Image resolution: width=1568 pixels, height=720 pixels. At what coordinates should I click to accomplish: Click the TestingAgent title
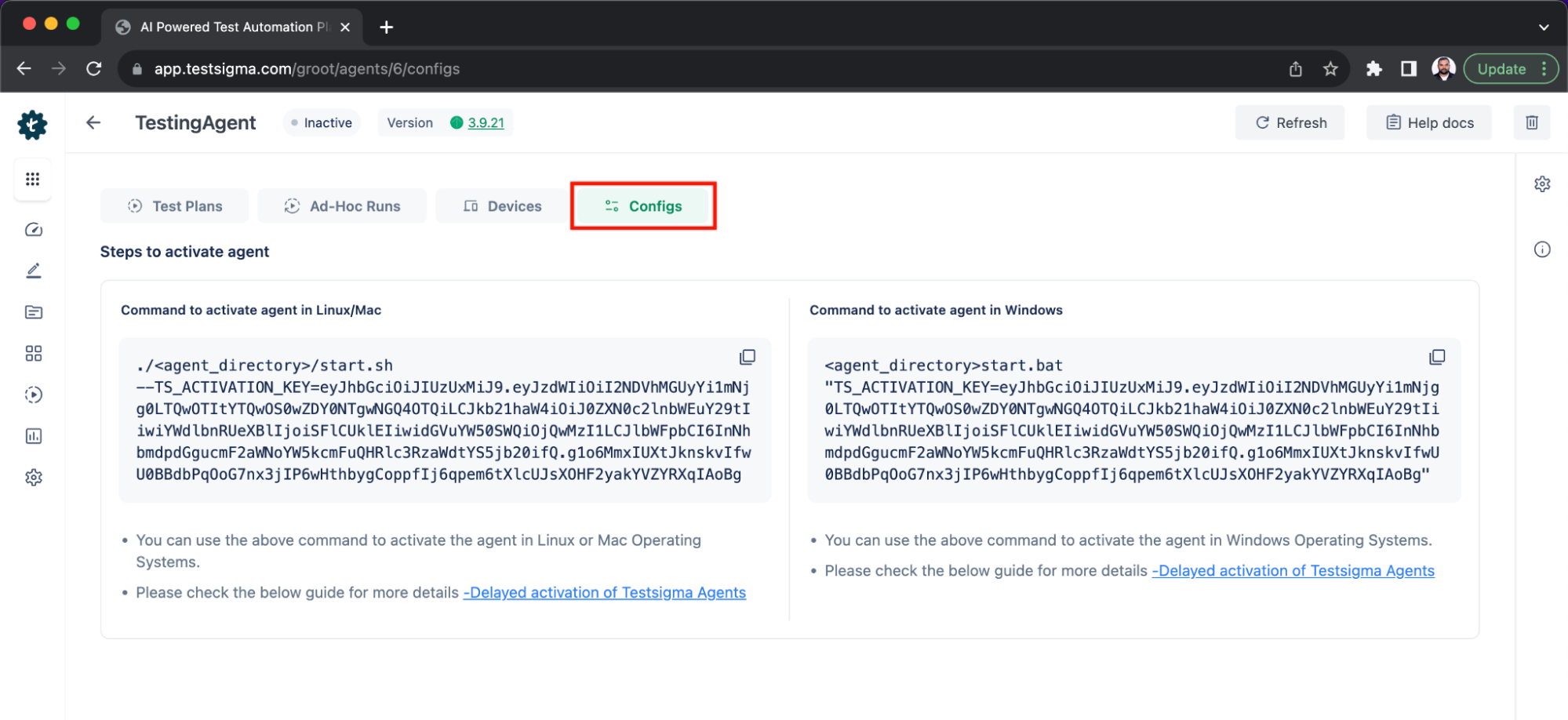195,122
